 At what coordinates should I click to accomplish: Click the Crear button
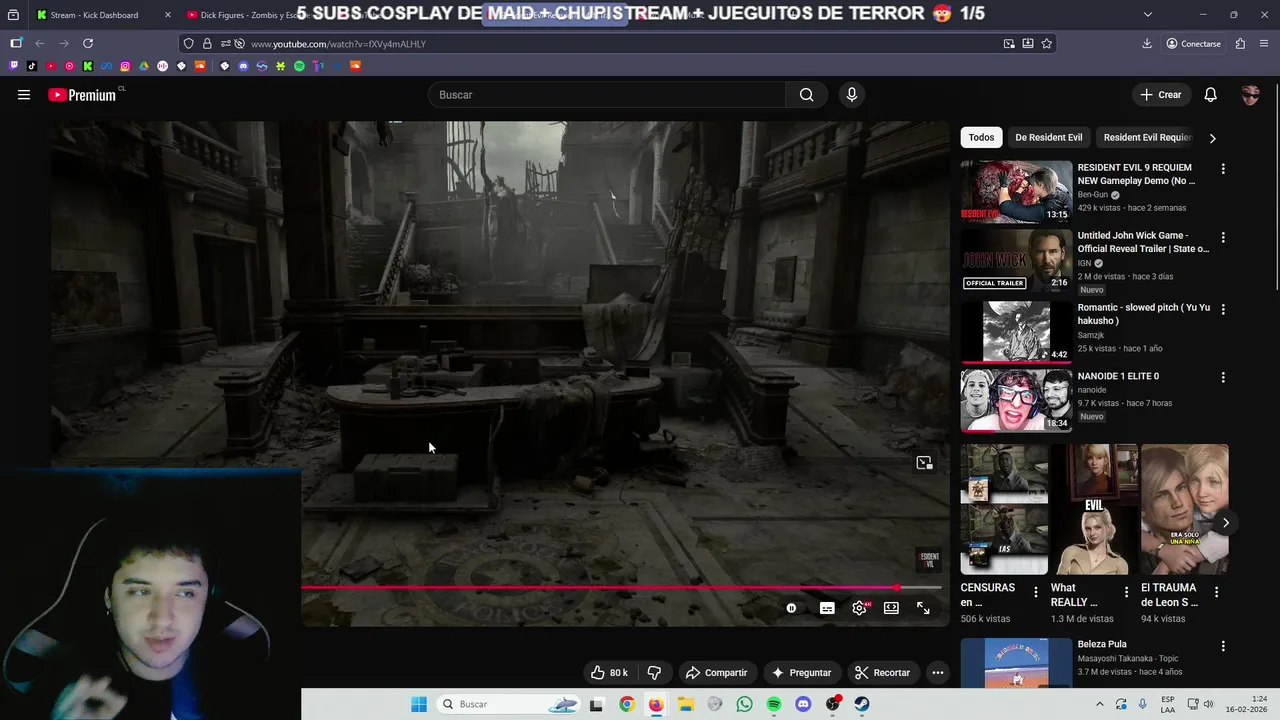pos(1160,95)
